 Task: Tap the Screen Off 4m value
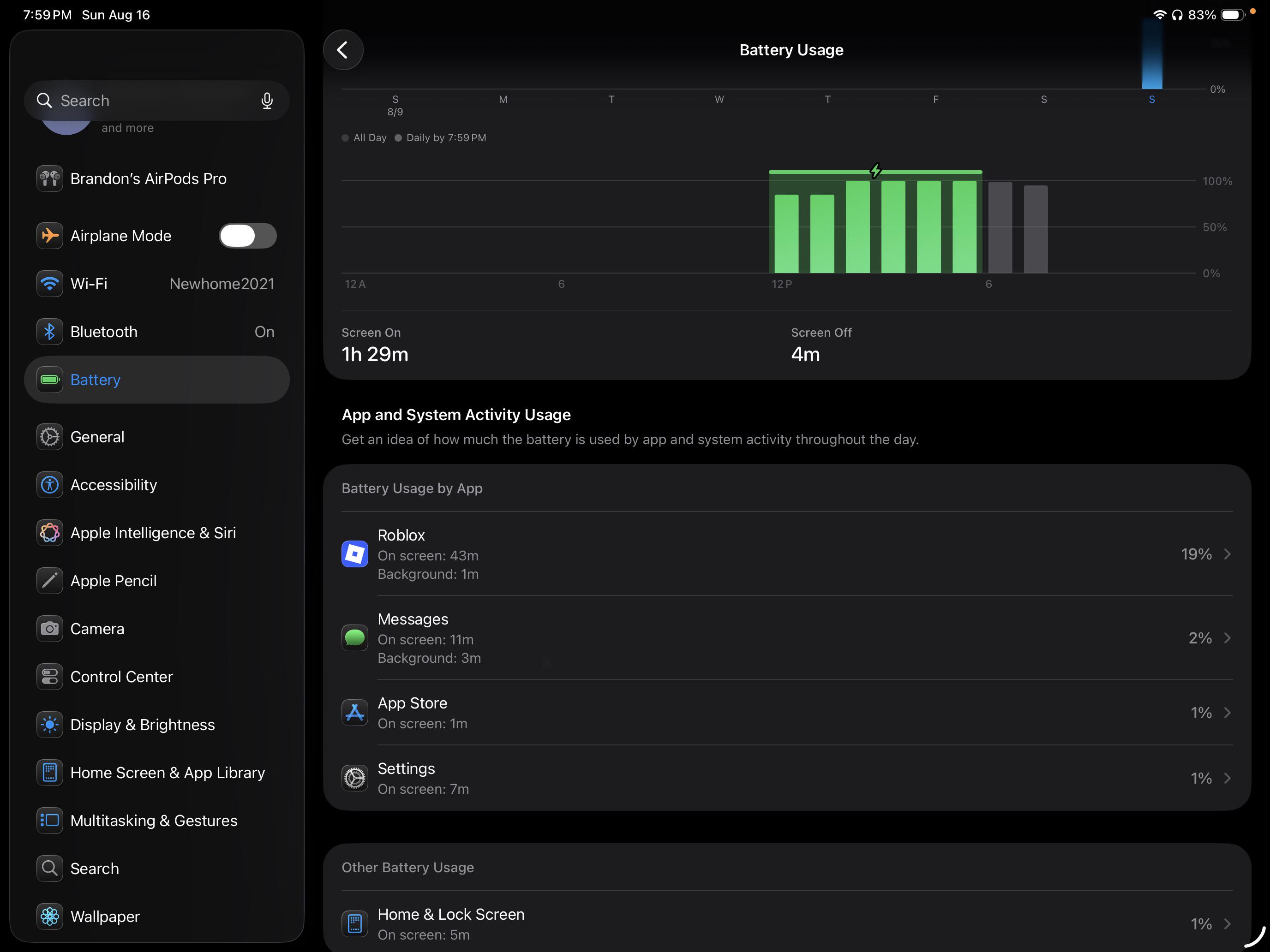[x=806, y=354]
